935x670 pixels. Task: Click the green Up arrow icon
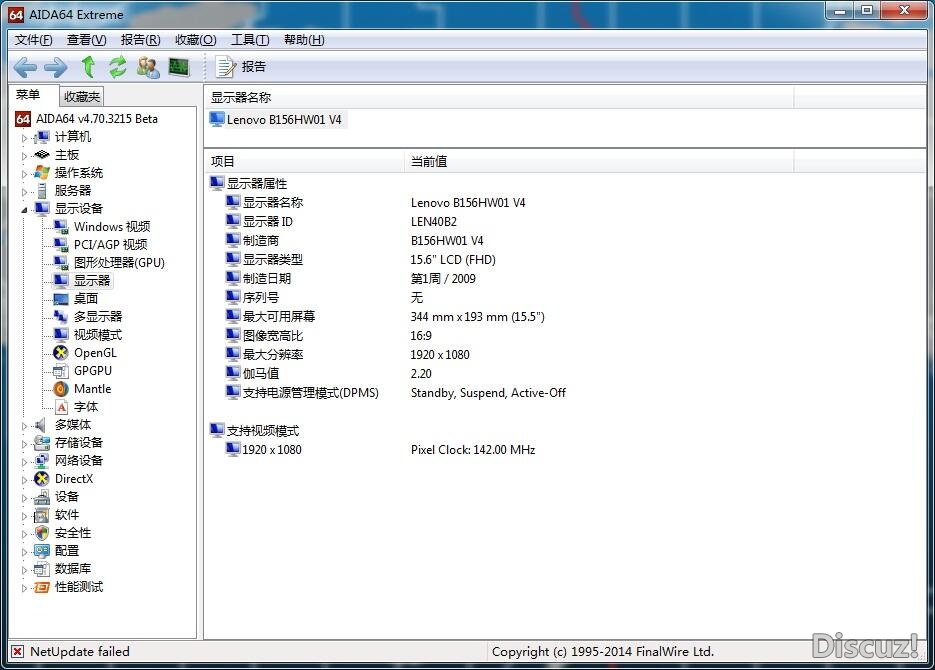(88, 67)
